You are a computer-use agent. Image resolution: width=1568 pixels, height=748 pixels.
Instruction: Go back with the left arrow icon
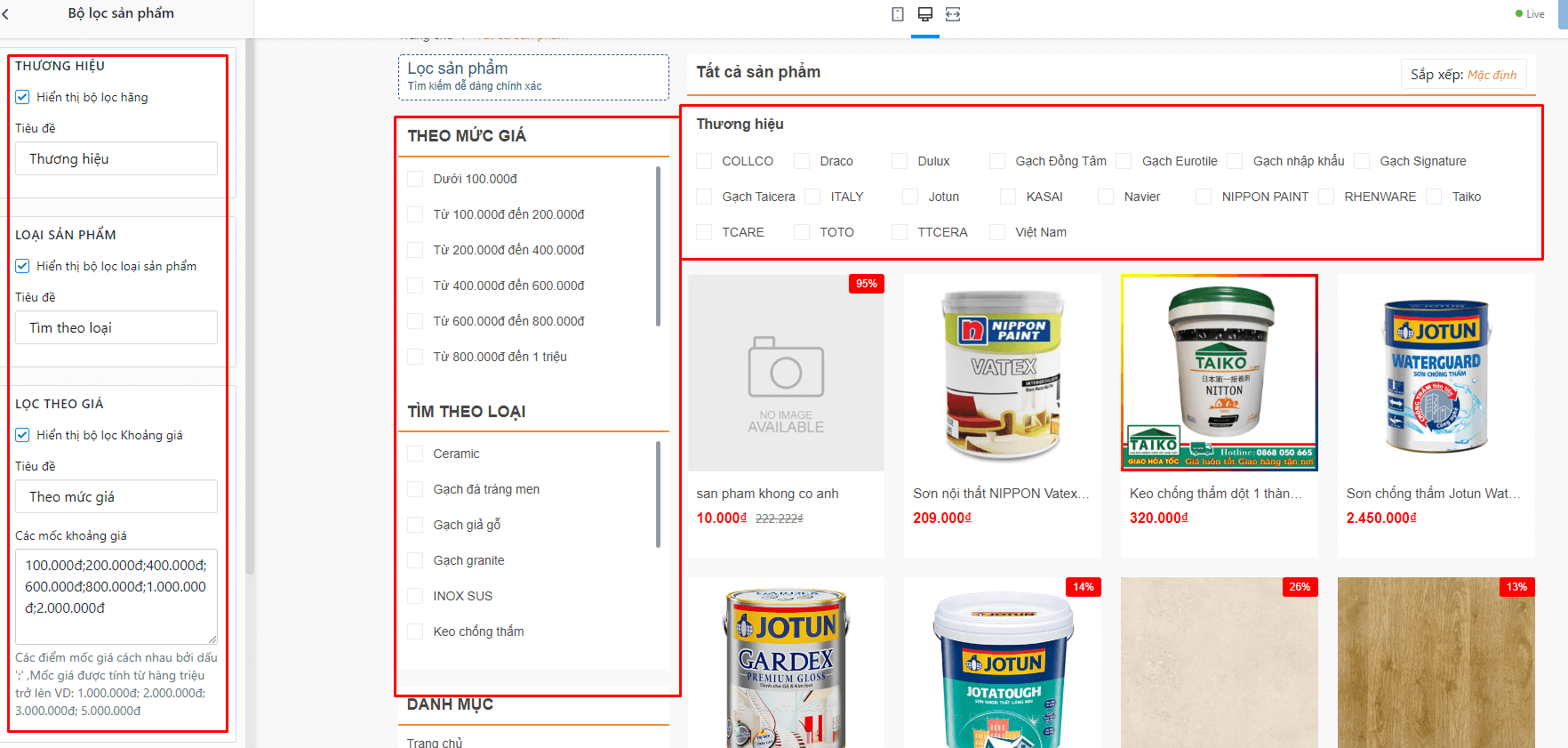coord(6,14)
